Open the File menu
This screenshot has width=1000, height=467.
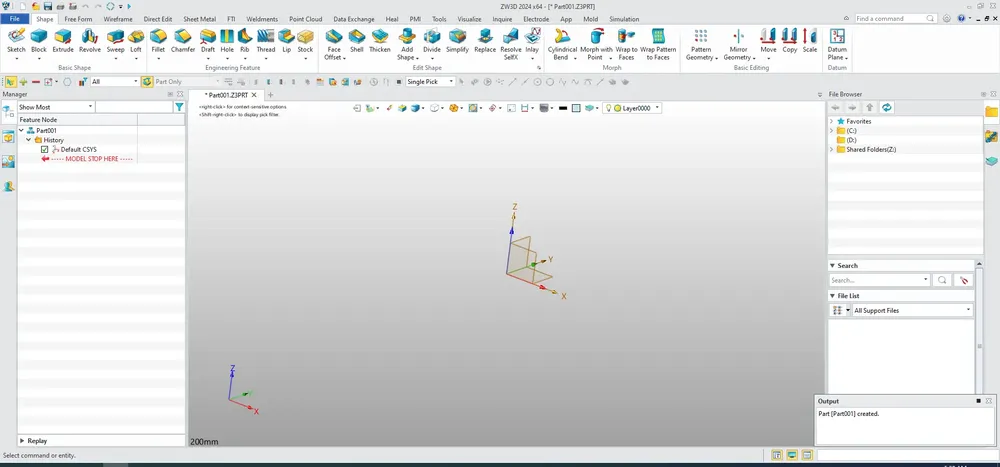15,19
